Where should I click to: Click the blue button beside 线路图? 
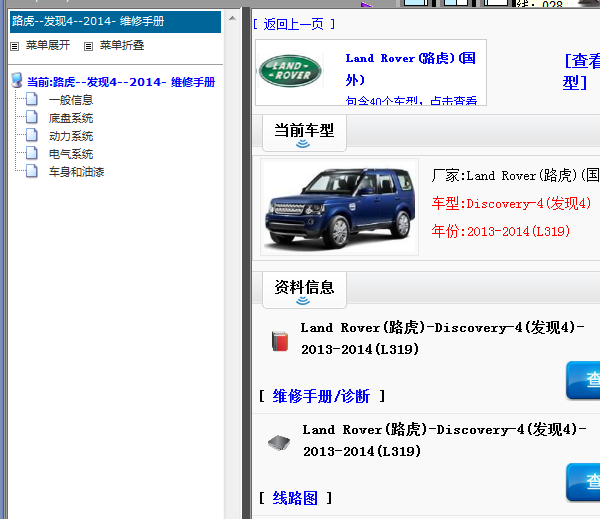tap(583, 482)
